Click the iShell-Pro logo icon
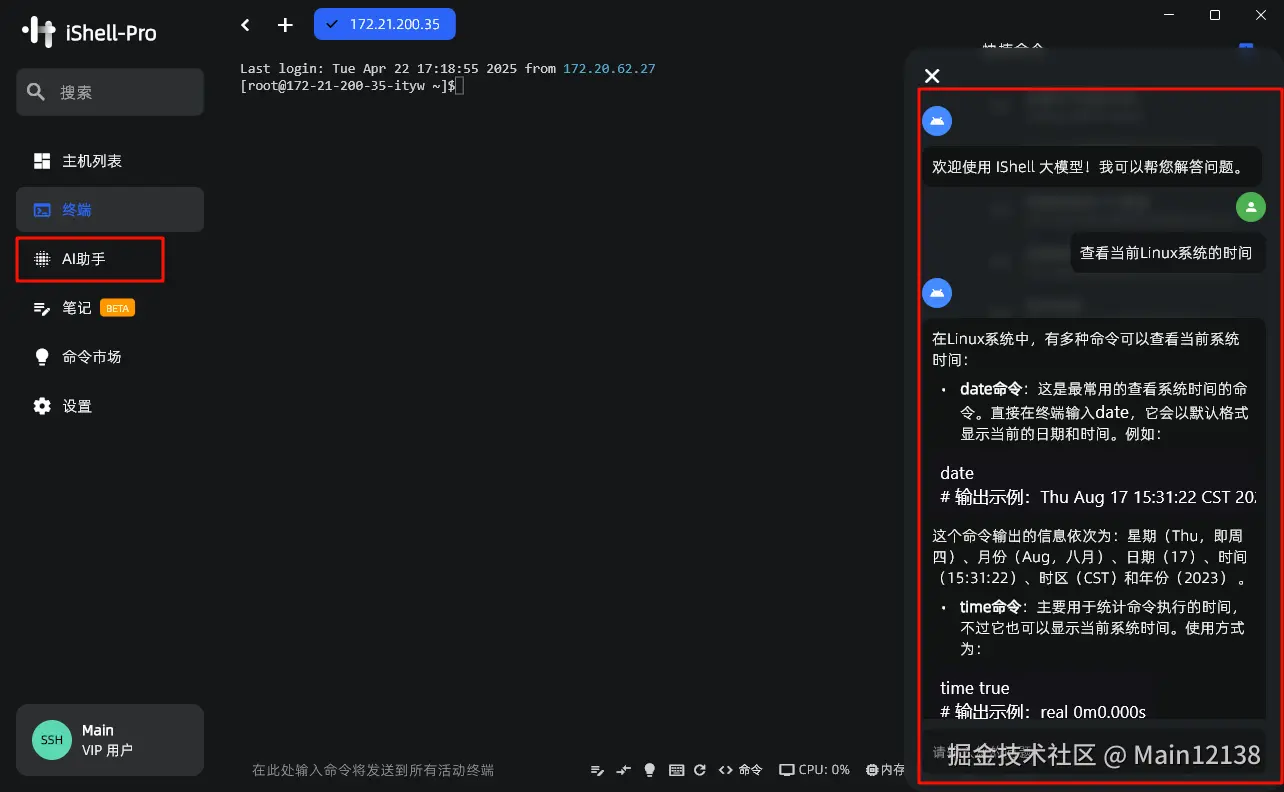 (x=38, y=32)
